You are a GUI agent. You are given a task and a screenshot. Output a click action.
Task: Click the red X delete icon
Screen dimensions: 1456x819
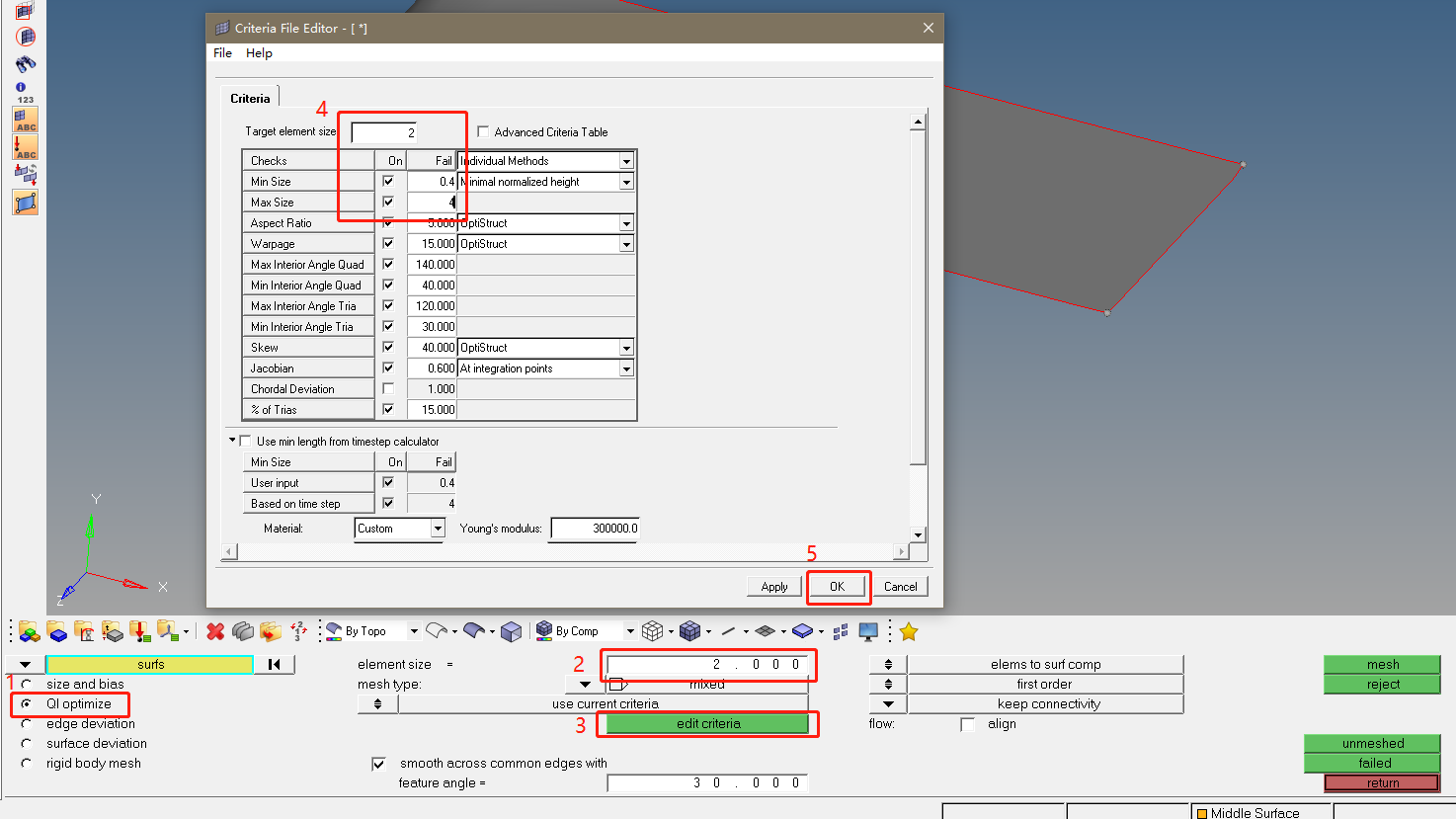(x=215, y=631)
